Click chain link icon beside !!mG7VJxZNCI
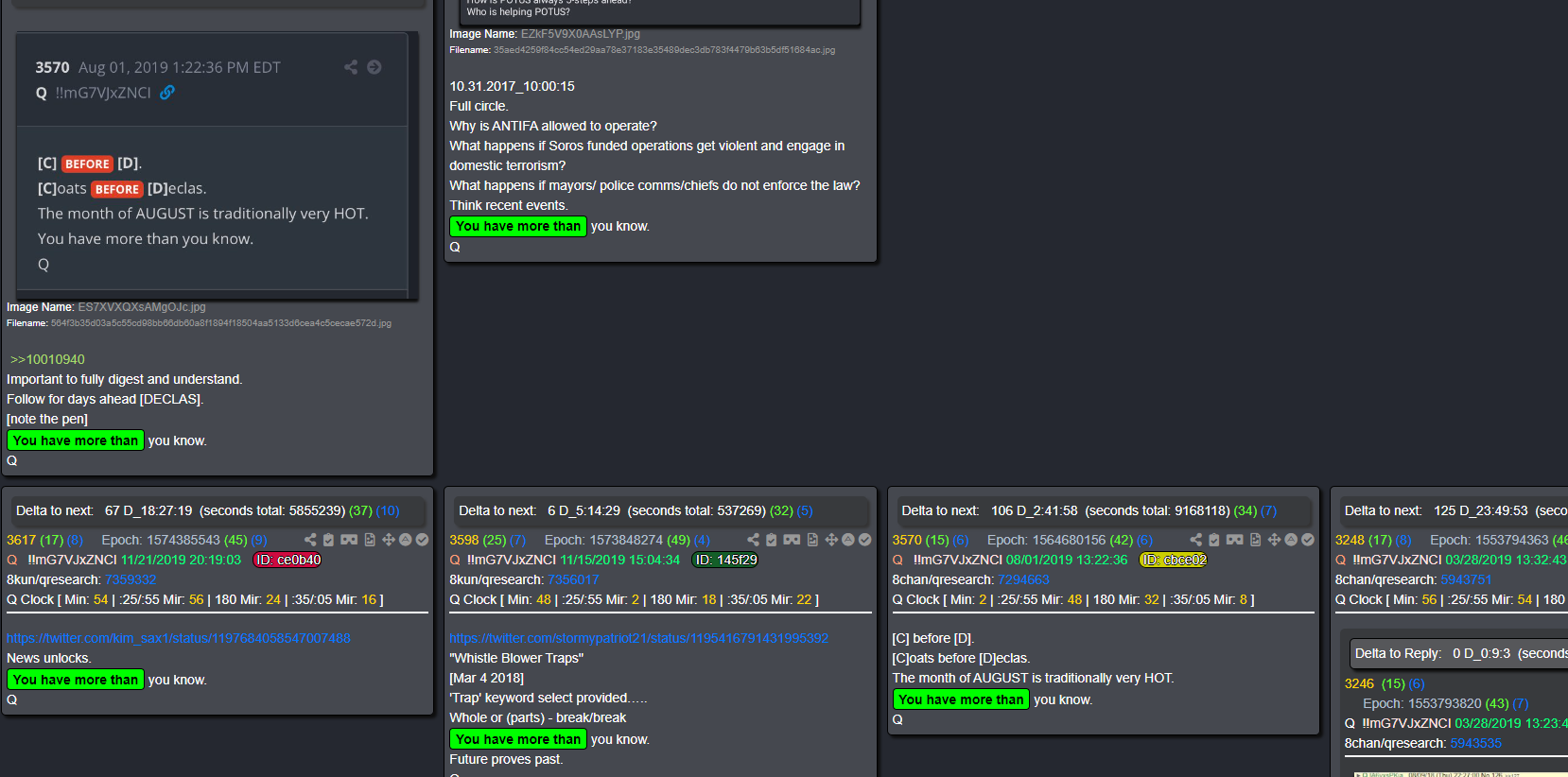Image resolution: width=1568 pixels, height=777 pixels. pyautogui.click(x=167, y=93)
